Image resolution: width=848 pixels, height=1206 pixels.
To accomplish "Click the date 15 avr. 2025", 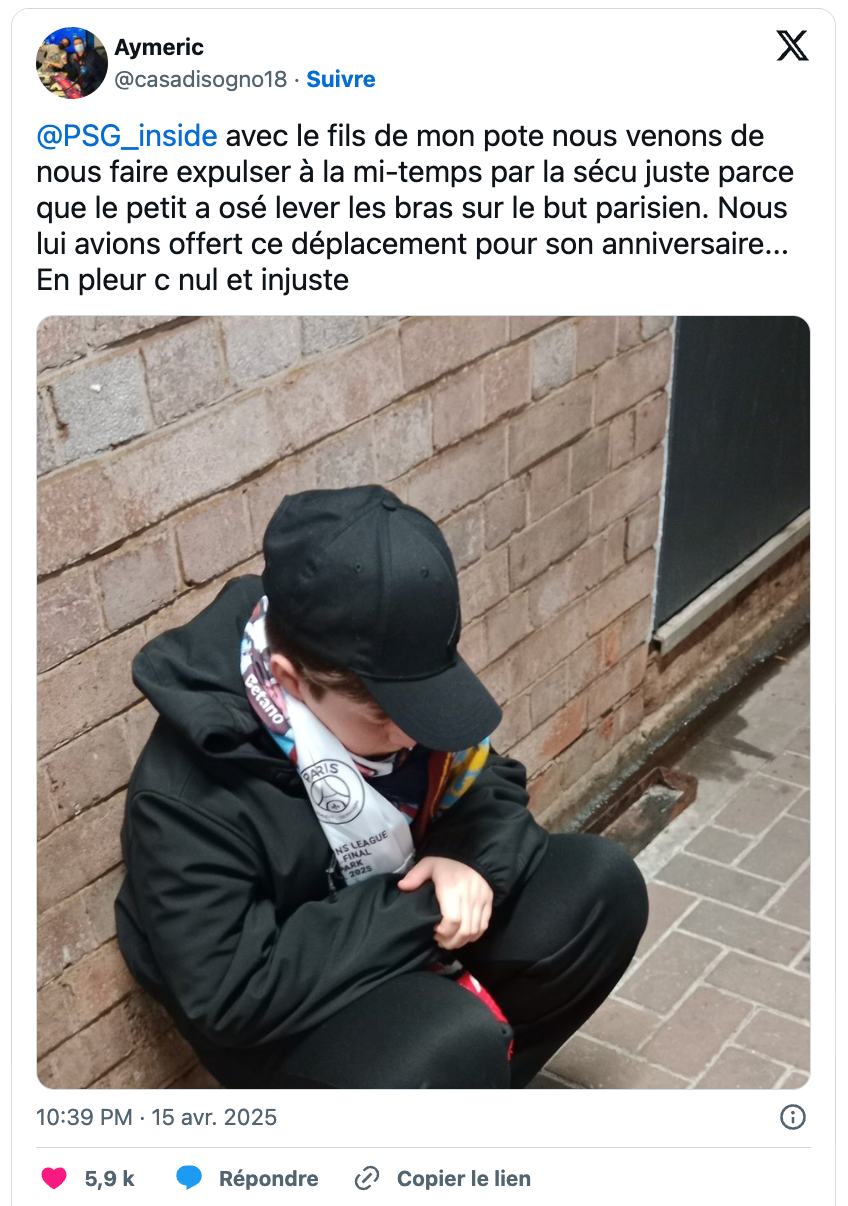I will pos(214,1117).
